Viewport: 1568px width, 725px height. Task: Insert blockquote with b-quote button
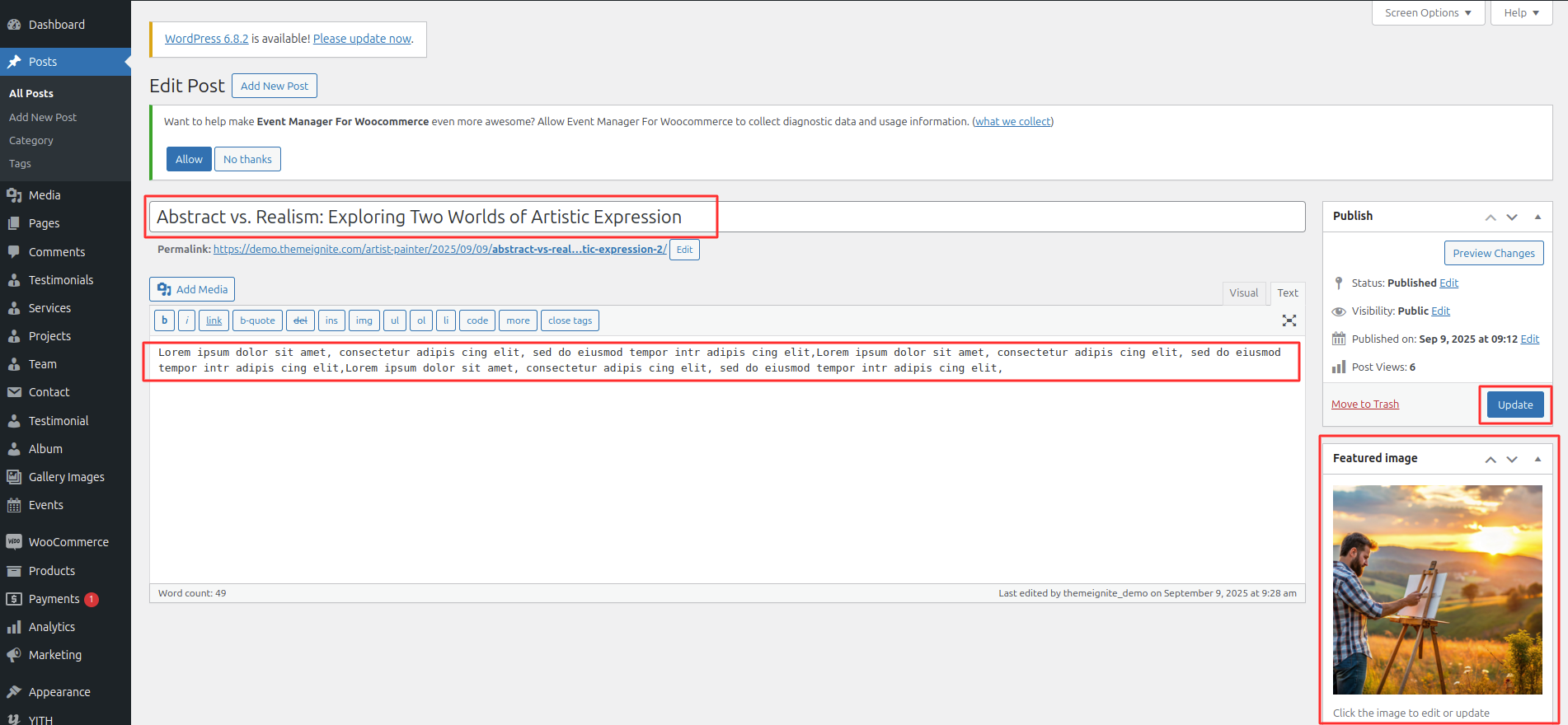257,320
